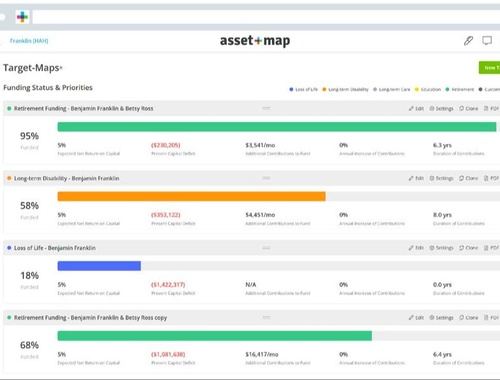Clone the Long-term Disability target-map

(x=469, y=178)
